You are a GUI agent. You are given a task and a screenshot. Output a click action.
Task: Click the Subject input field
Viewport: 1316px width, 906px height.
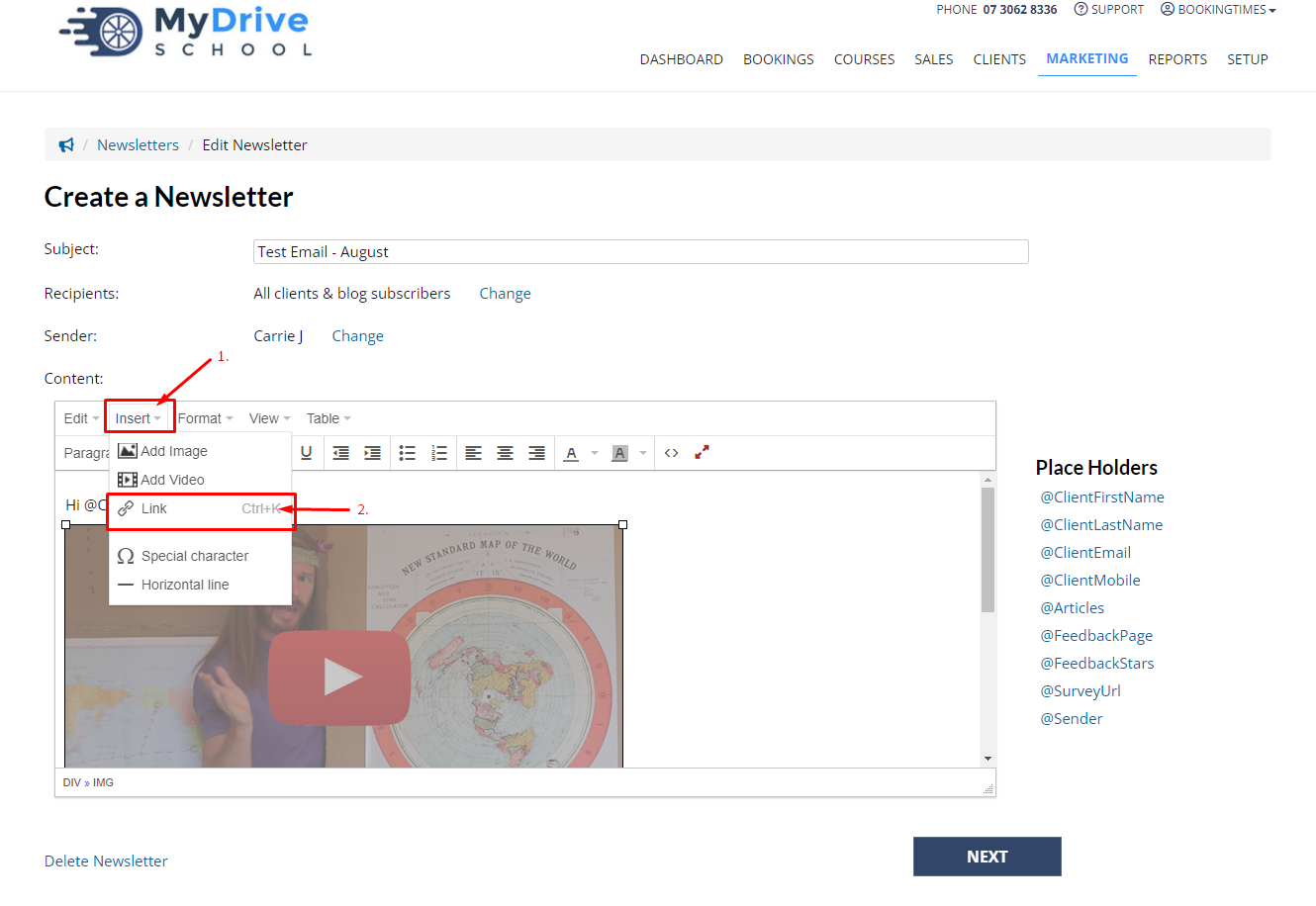pos(641,252)
